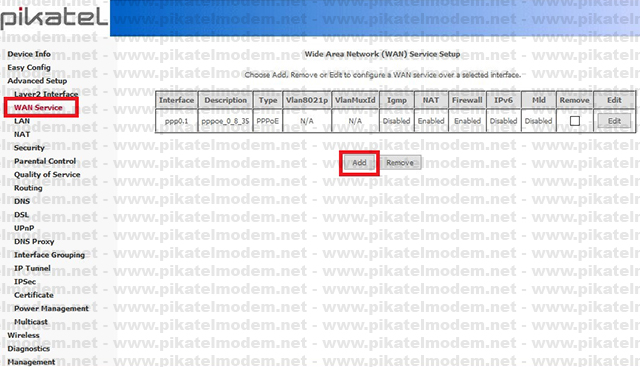Click the Remove button below table
640x367 pixels.
tap(400, 163)
